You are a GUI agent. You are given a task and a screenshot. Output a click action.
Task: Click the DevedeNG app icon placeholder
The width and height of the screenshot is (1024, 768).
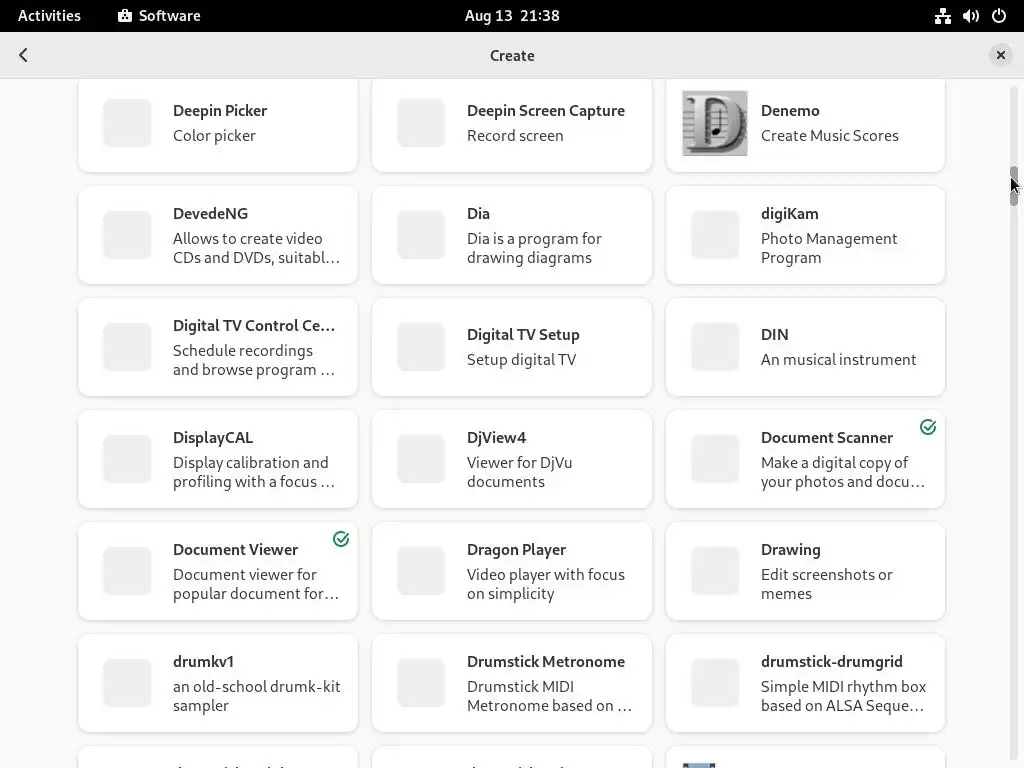(x=127, y=235)
